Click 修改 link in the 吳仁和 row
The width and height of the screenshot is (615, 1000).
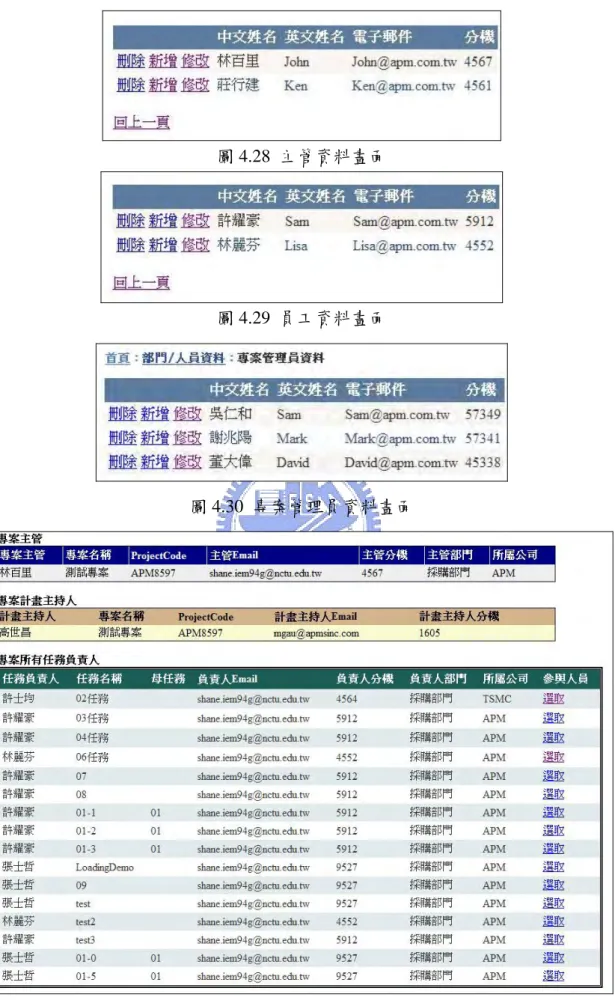click(188, 414)
